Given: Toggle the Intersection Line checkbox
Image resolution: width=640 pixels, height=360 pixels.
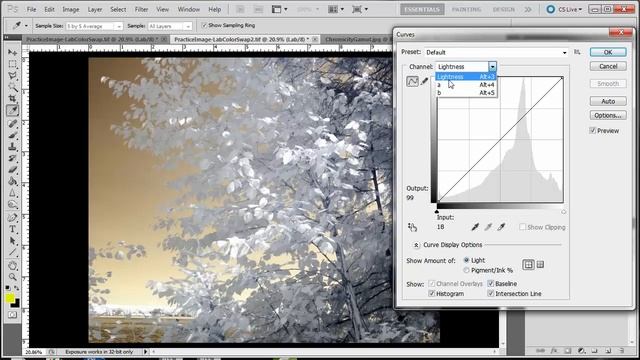Looking at the screenshot, I should 491,293.
